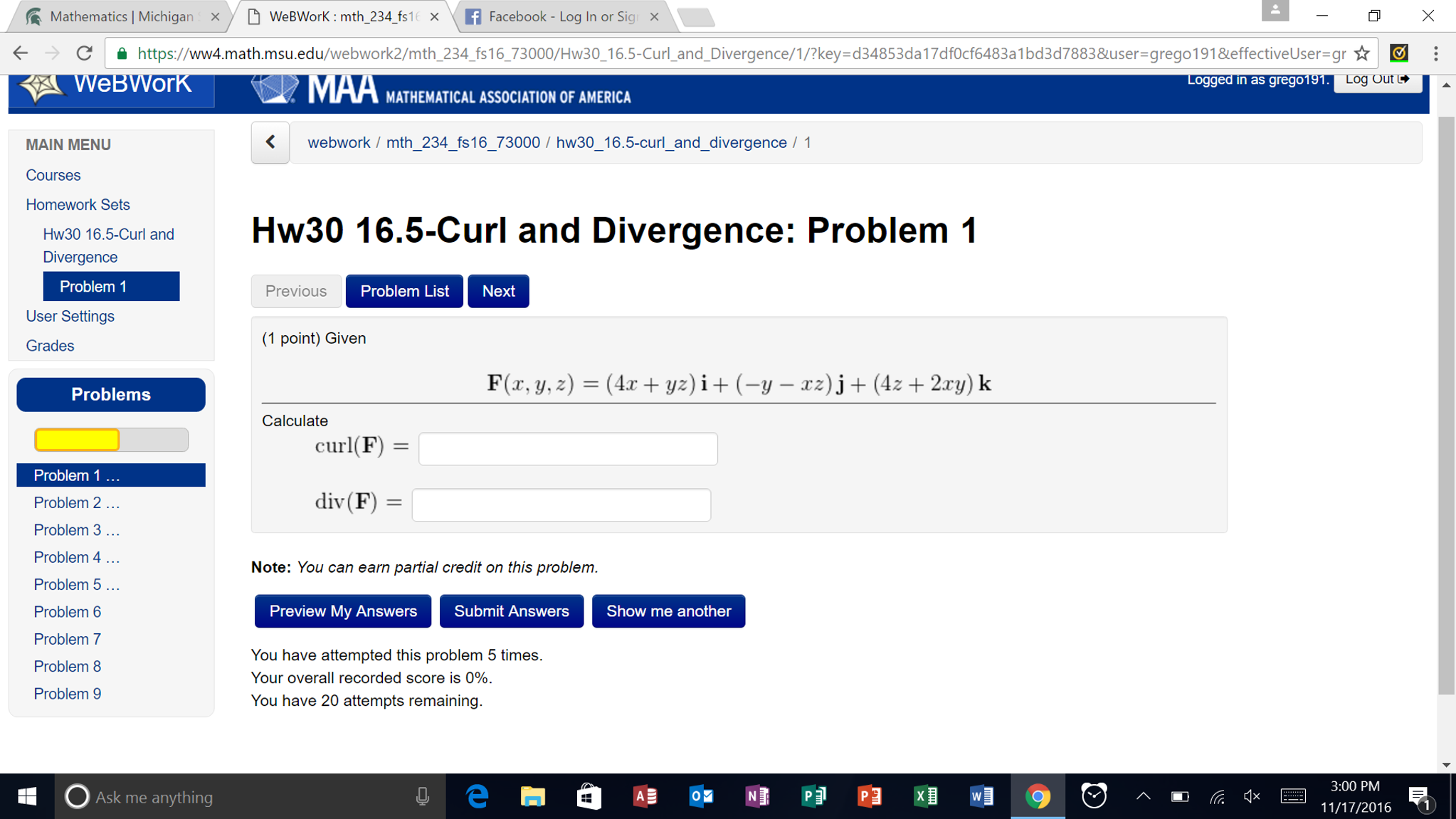1456x819 pixels.
Task: Click the yellow progress bar under Problems
Action: click(78, 440)
